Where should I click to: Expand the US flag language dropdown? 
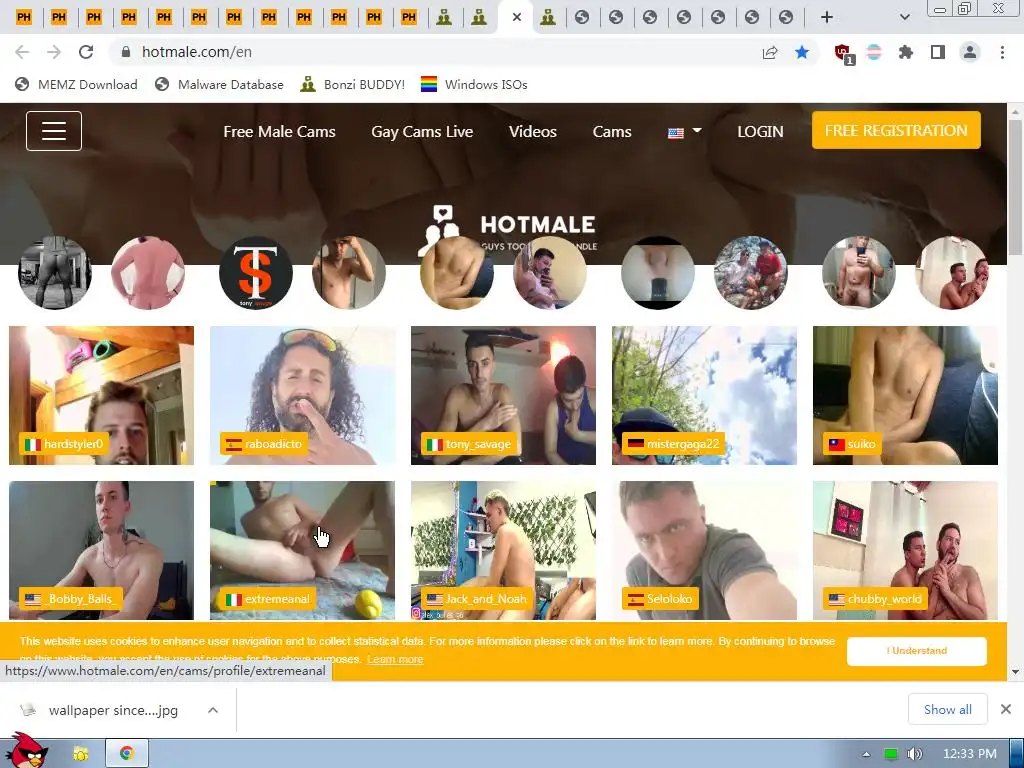tap(684, 132)
